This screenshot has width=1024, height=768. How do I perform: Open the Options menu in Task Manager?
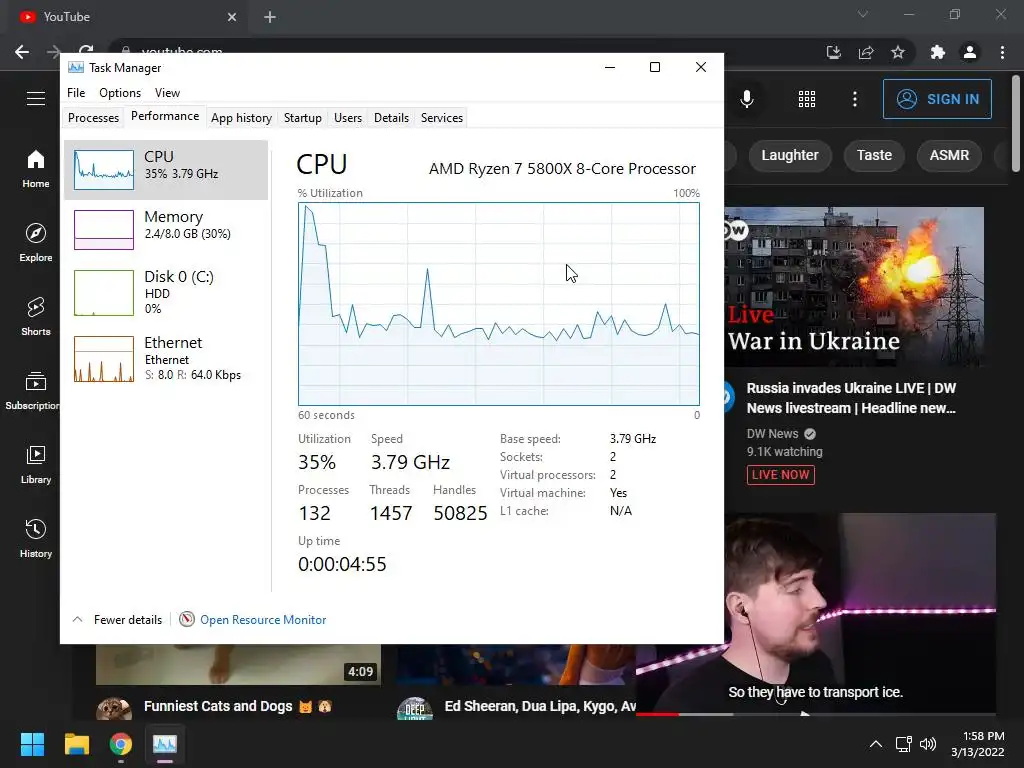tap(120, 93)
